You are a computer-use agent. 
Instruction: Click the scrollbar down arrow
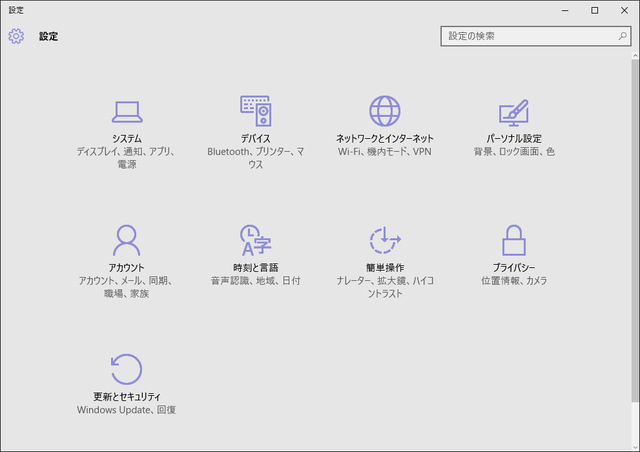click(x=635, y=447)
